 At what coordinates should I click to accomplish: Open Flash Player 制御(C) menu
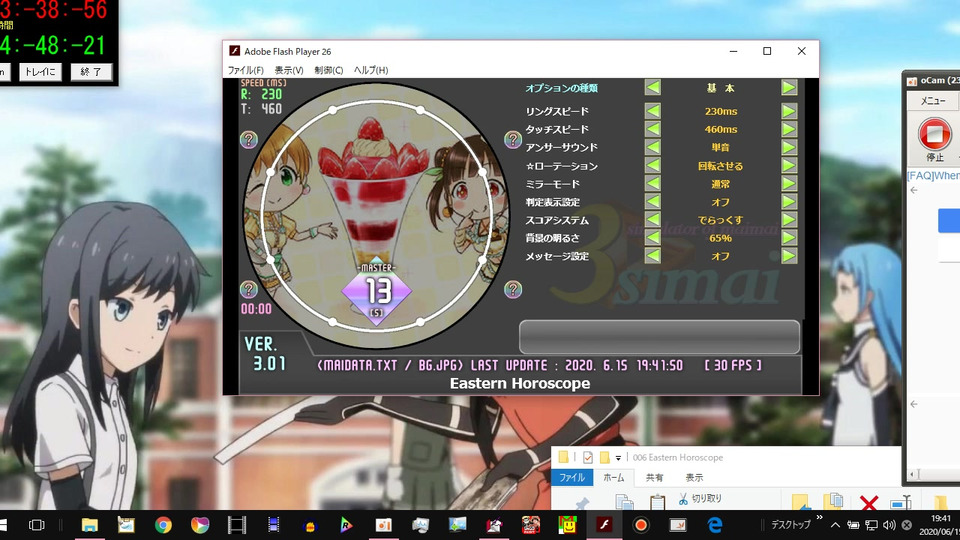[x=329, y=70]
